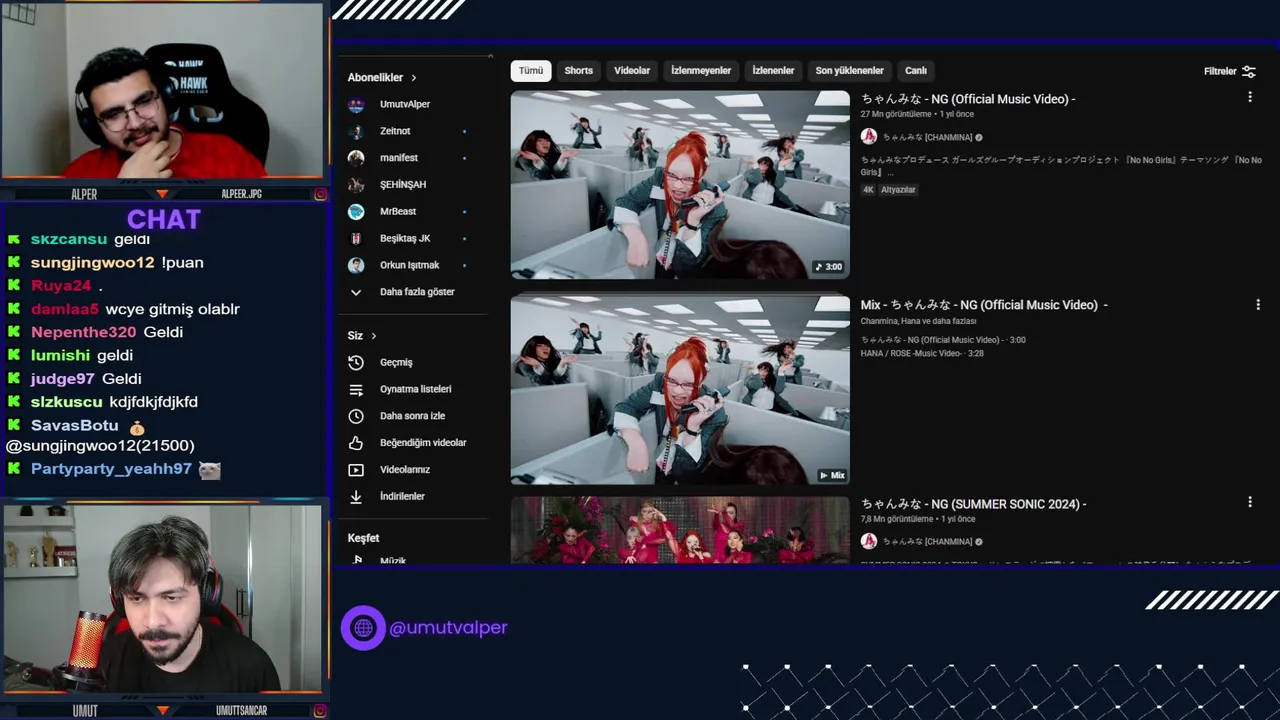The width and height of the screenshot is (1280, 720).
Task: Click chat username sungjingwoo12
Action: [x=92, y=263]
